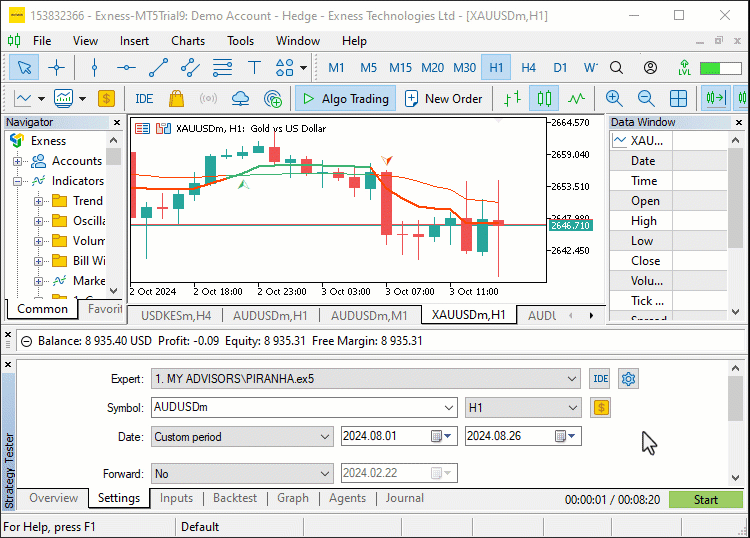This screenshot has height=538, width=750.
Task: Open a New Order
Action: tap(444, 99)
